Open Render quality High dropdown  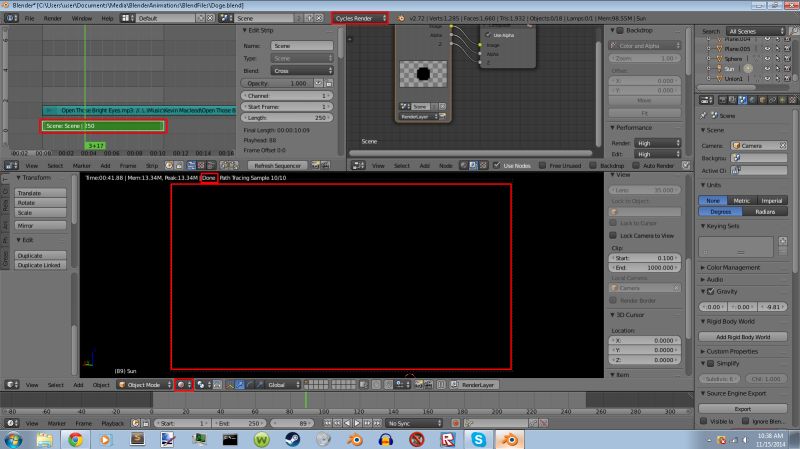[x=658, y=143]
